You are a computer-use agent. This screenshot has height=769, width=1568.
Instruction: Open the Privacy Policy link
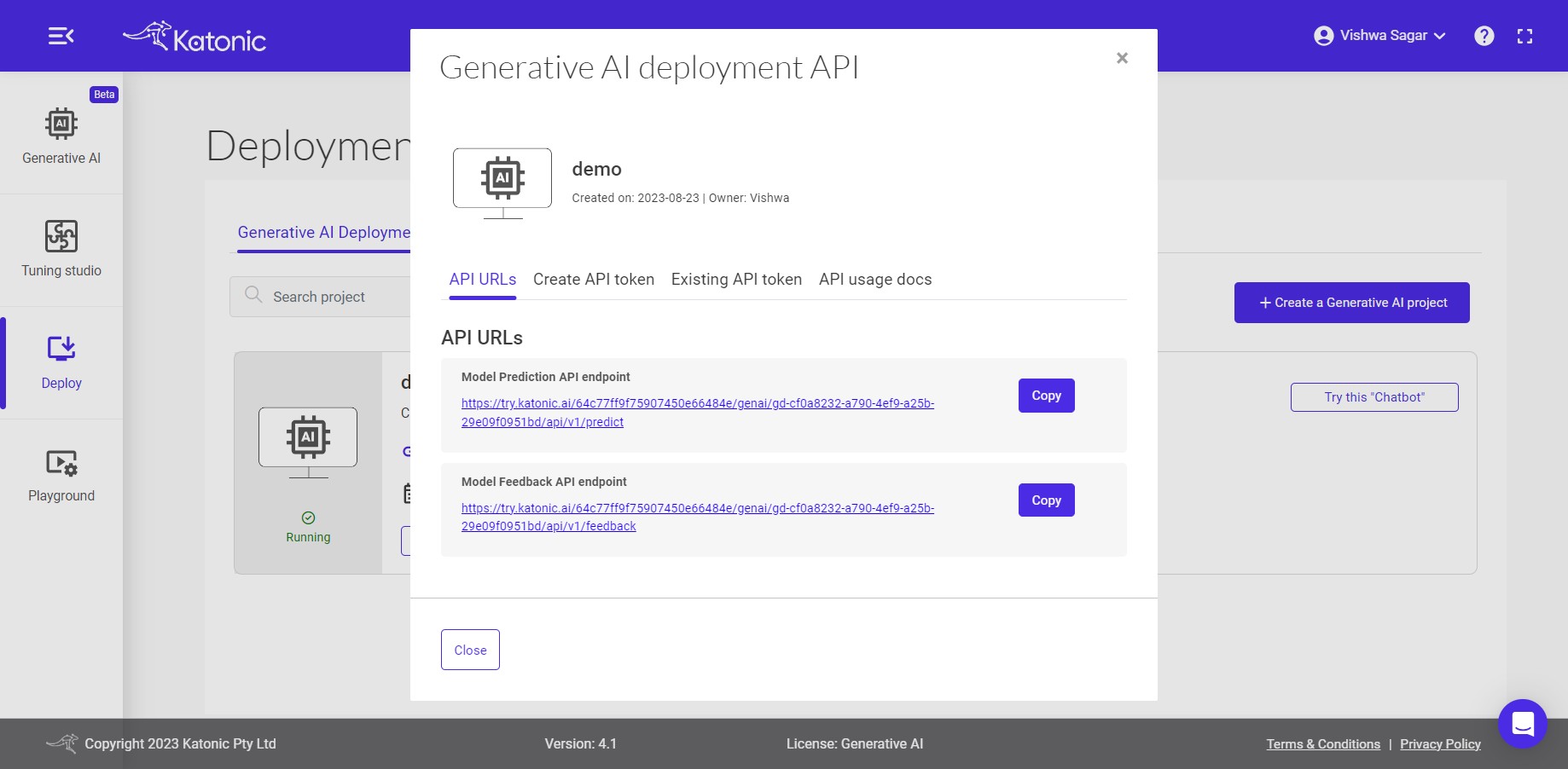(1440, 744)
